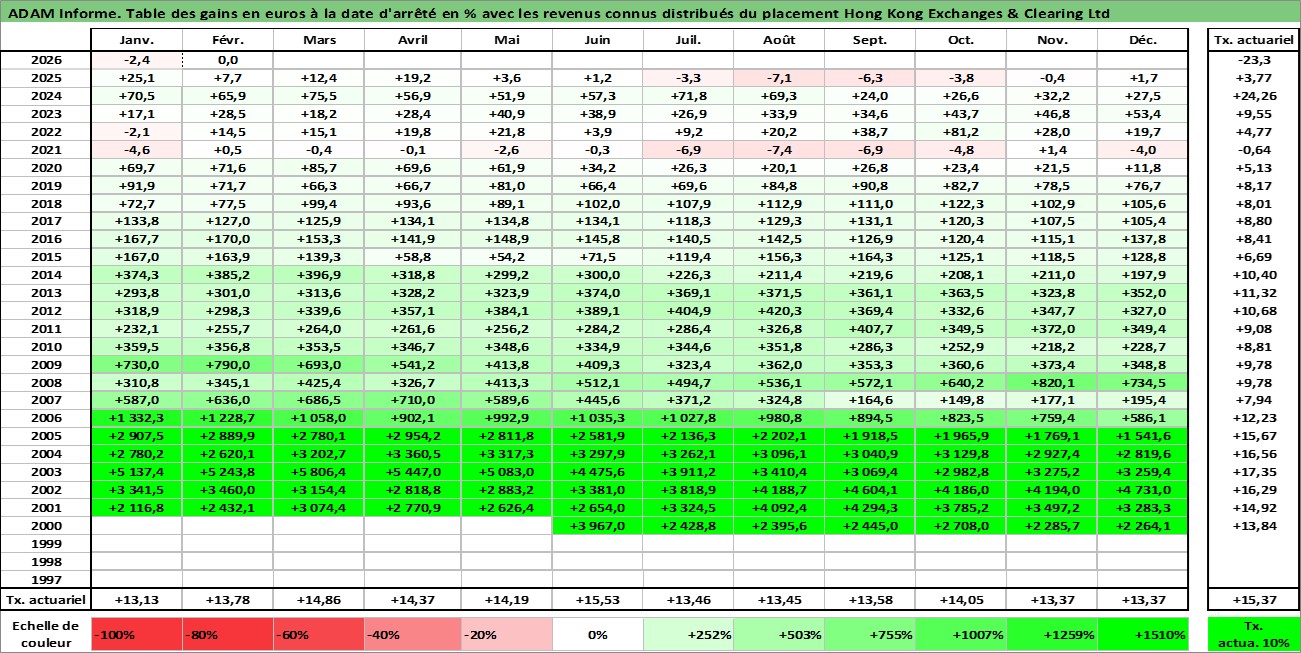Select the -7,1 cell for Août 2025
The width and height of the screenshot is (1301, 653).
(779, 78)
